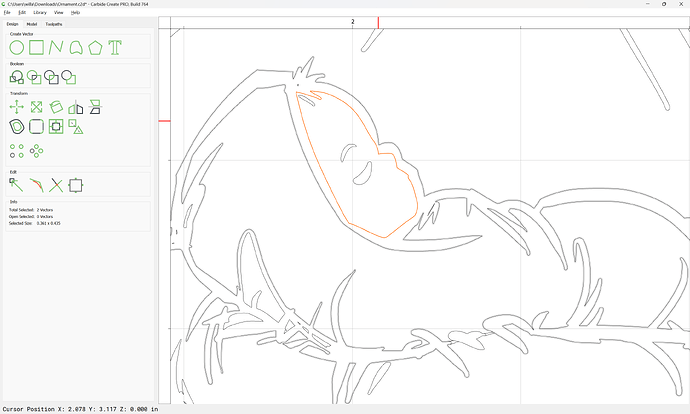The width and height of the screenshot is (690, 414).
Task: Click the 'Total Selected: 2 Vectors' info text
Action: [31, 210]
